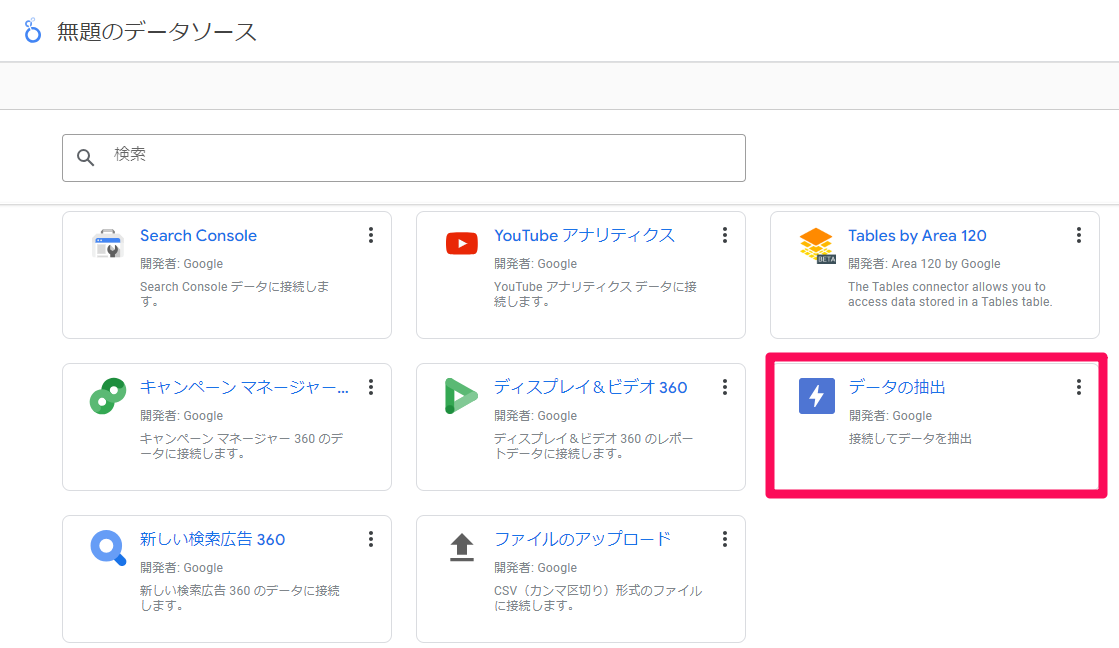Open the Tables by Area 120 connector
The width and height of the screenshot is (1119, 648).
point(917,236)
